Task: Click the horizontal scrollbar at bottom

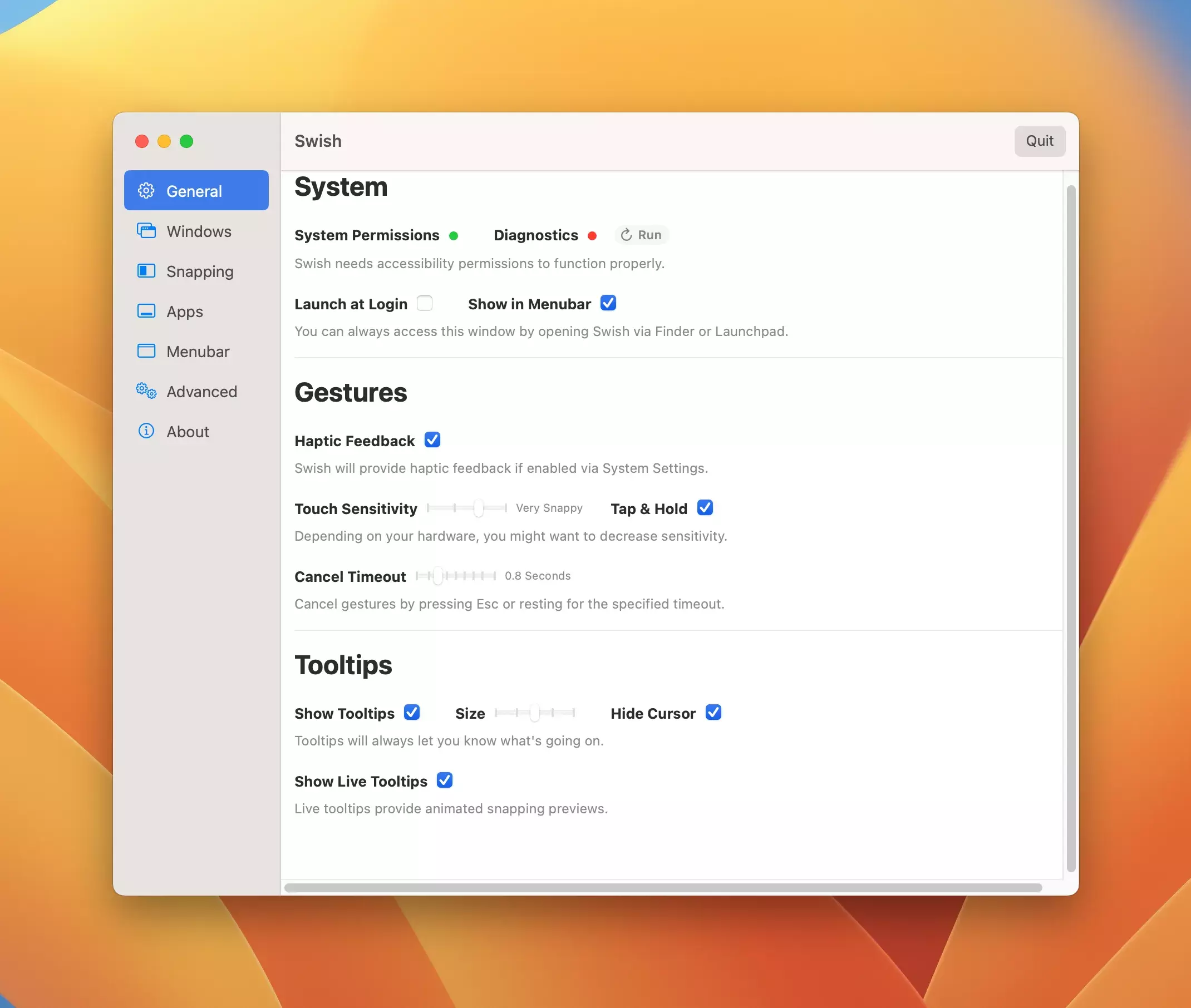Action: 663,887
